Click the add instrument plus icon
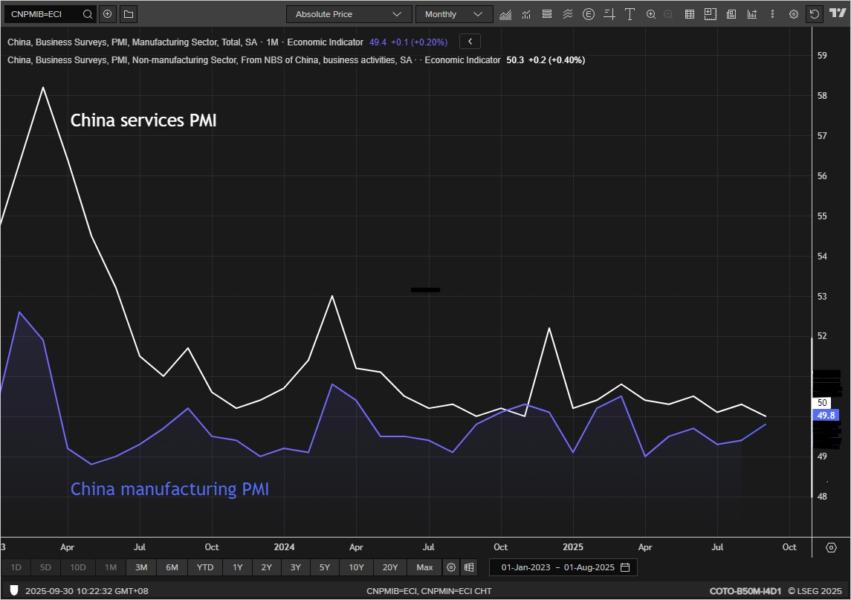851x600 pixels. [108, 14]
